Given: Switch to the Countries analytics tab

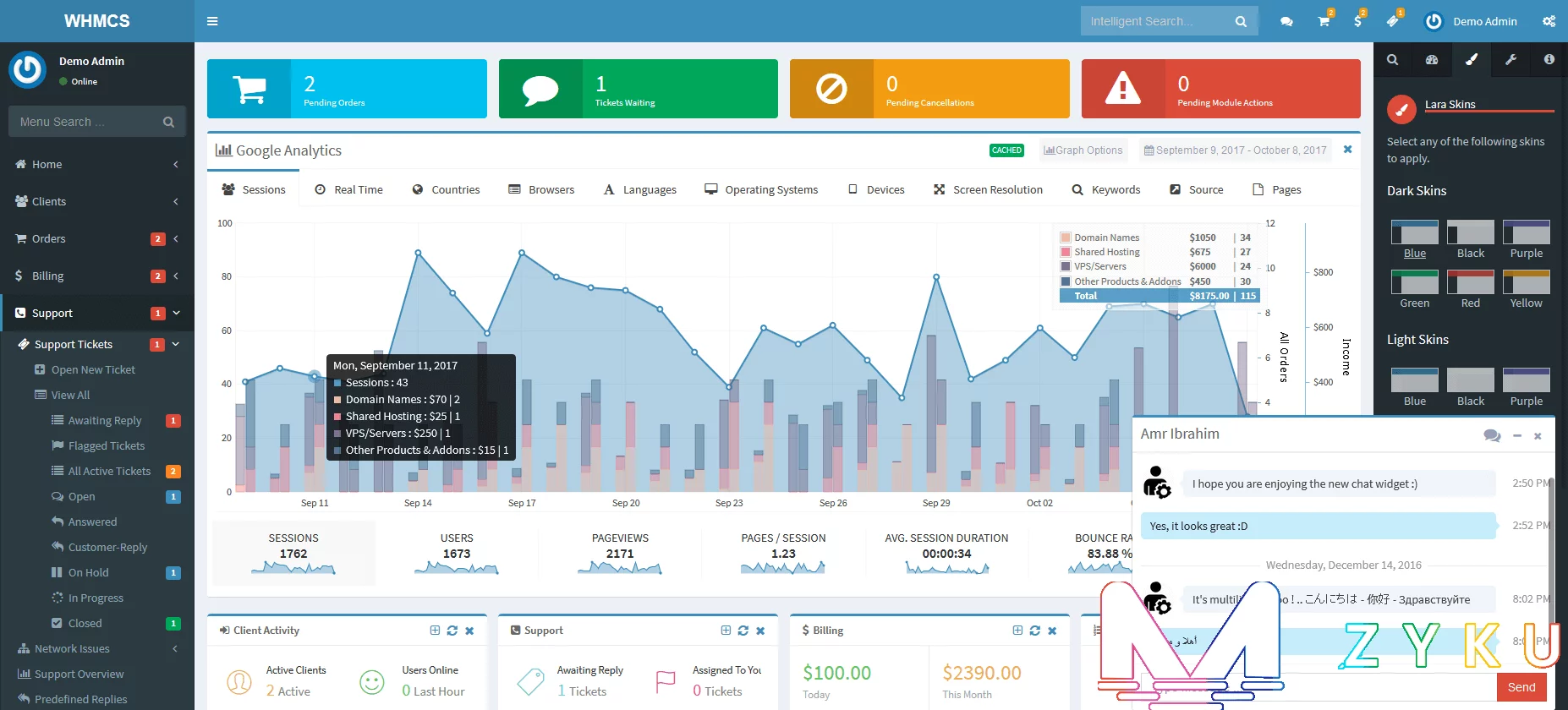Looking at the screenshot, I should point(447,189).
